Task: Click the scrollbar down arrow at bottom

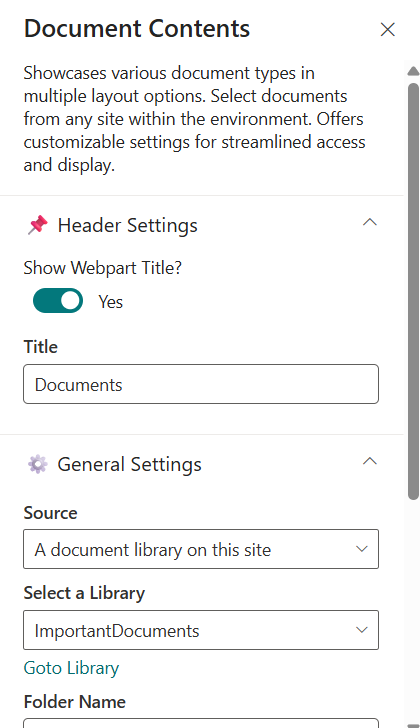Action: 414,725
